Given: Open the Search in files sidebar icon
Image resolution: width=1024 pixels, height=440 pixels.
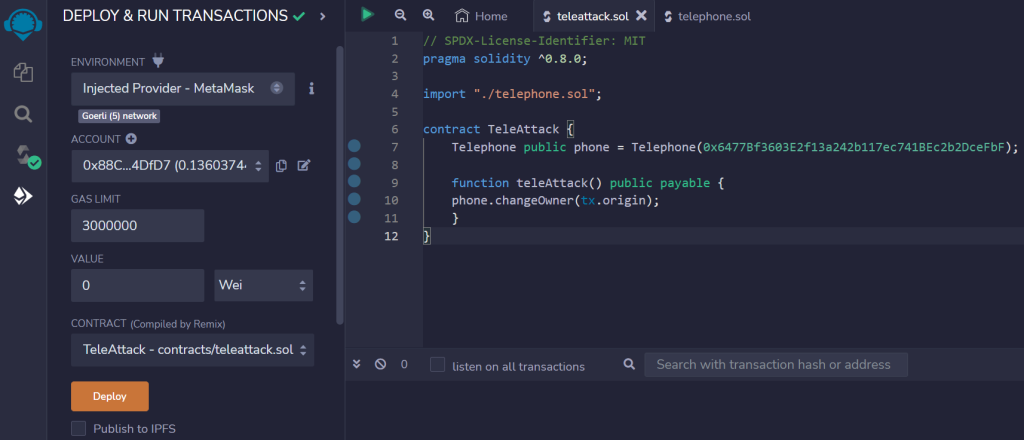Looking at the screenshot, I should click(23, 116).
